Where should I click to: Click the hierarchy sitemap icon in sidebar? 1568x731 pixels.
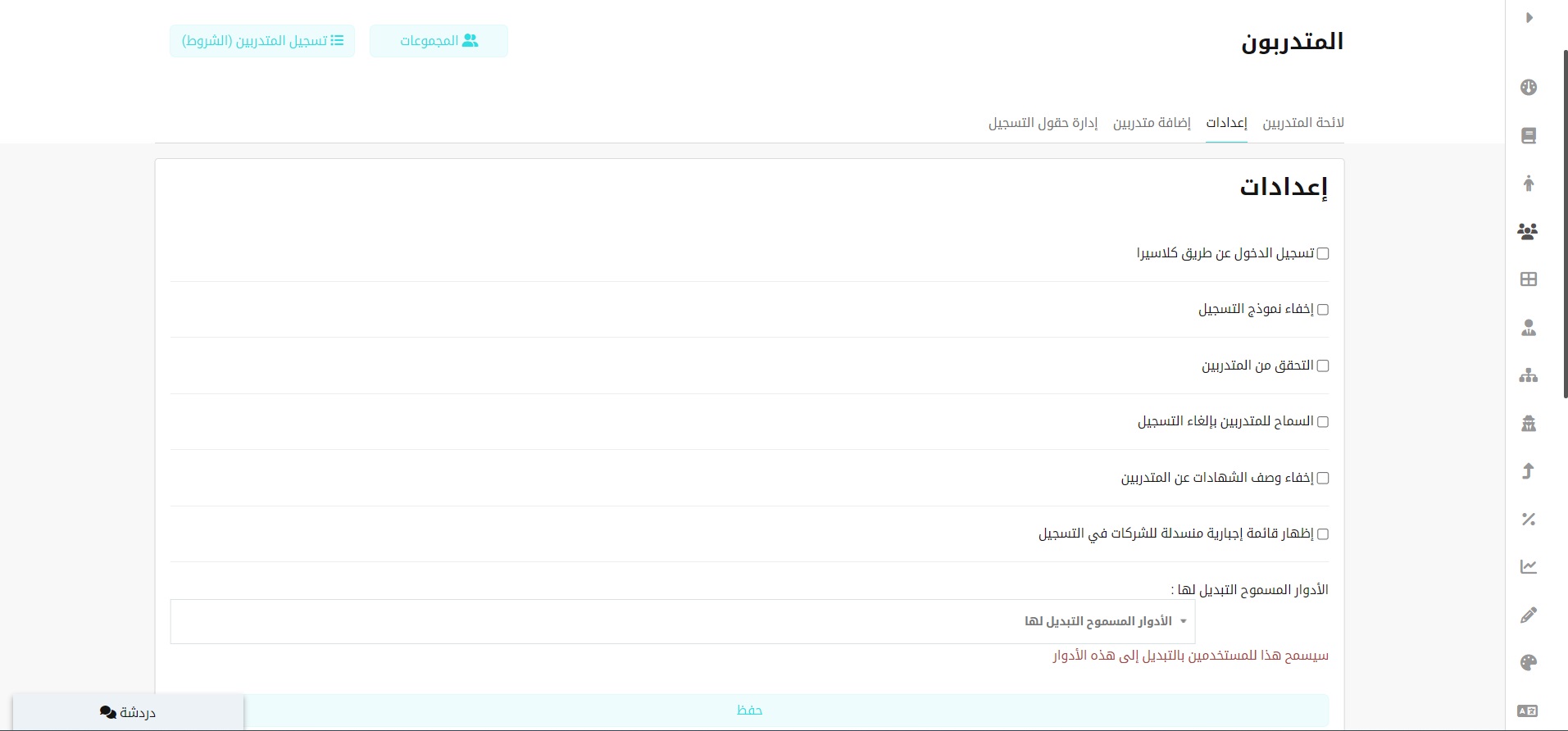[1529, 376]
